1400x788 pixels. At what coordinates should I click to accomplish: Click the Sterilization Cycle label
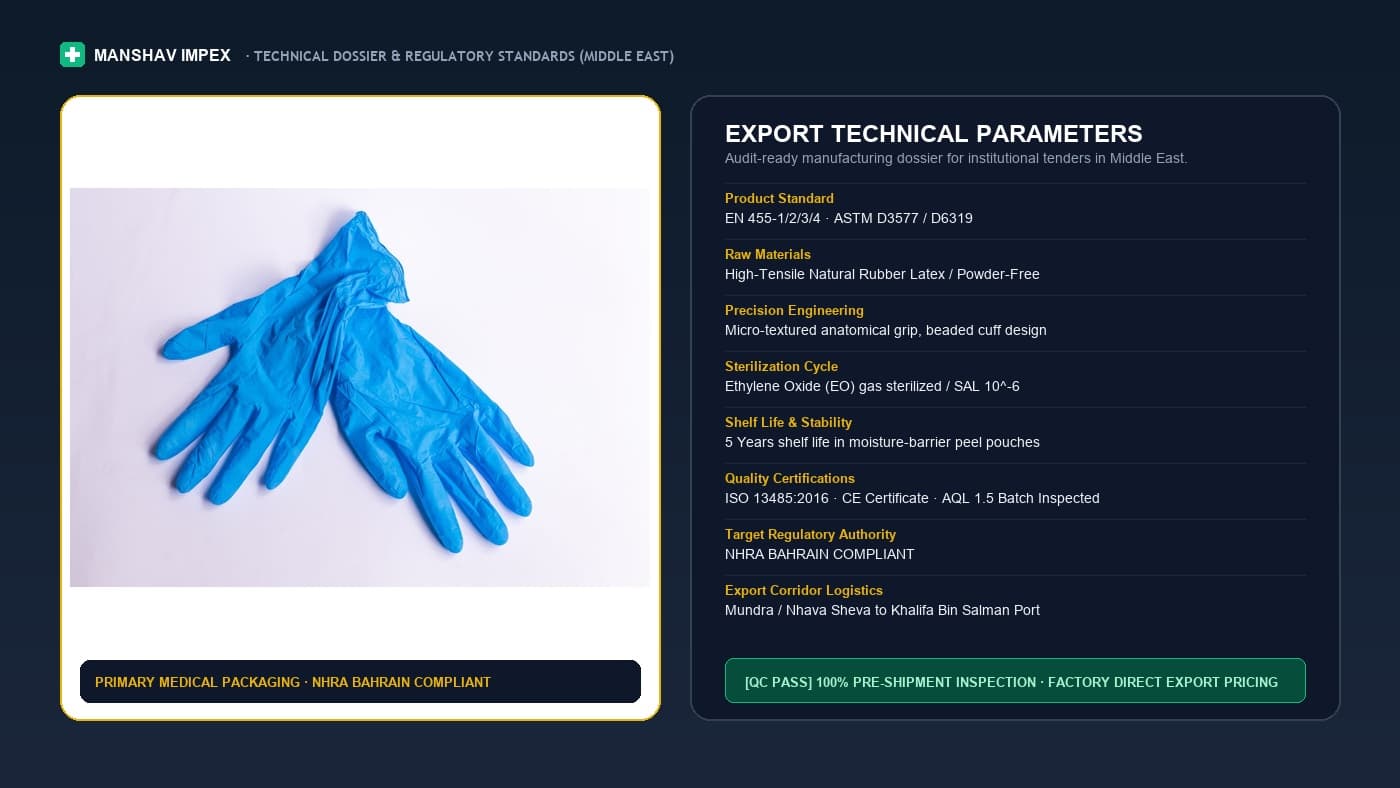coord(781,366)
